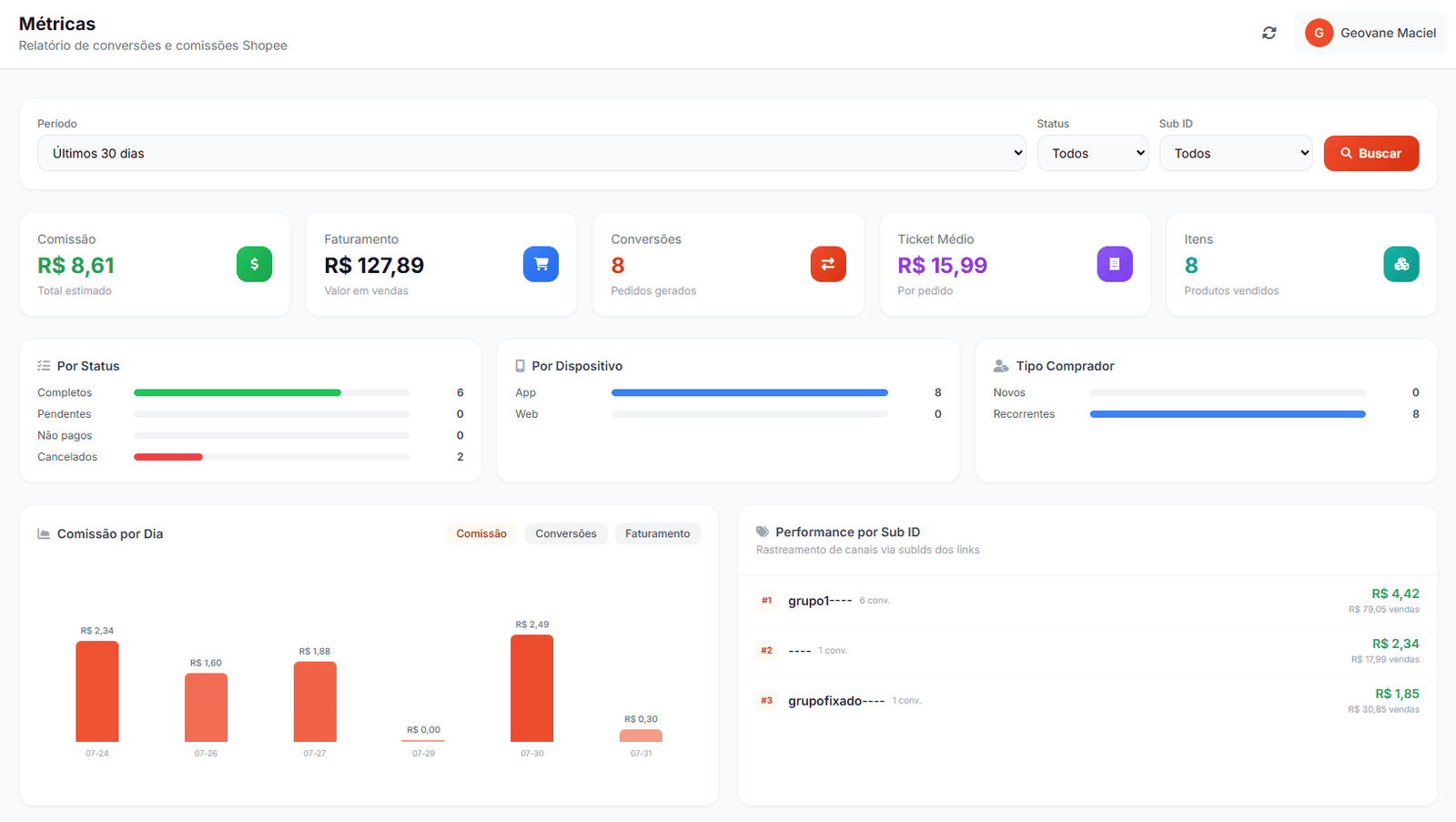Image resolution: width=1456 pixels, height=822 pixels.
Task: Click the R$ 0,00 bar label above 07-29
Action: pyautogui.click(x=423, y=730)
